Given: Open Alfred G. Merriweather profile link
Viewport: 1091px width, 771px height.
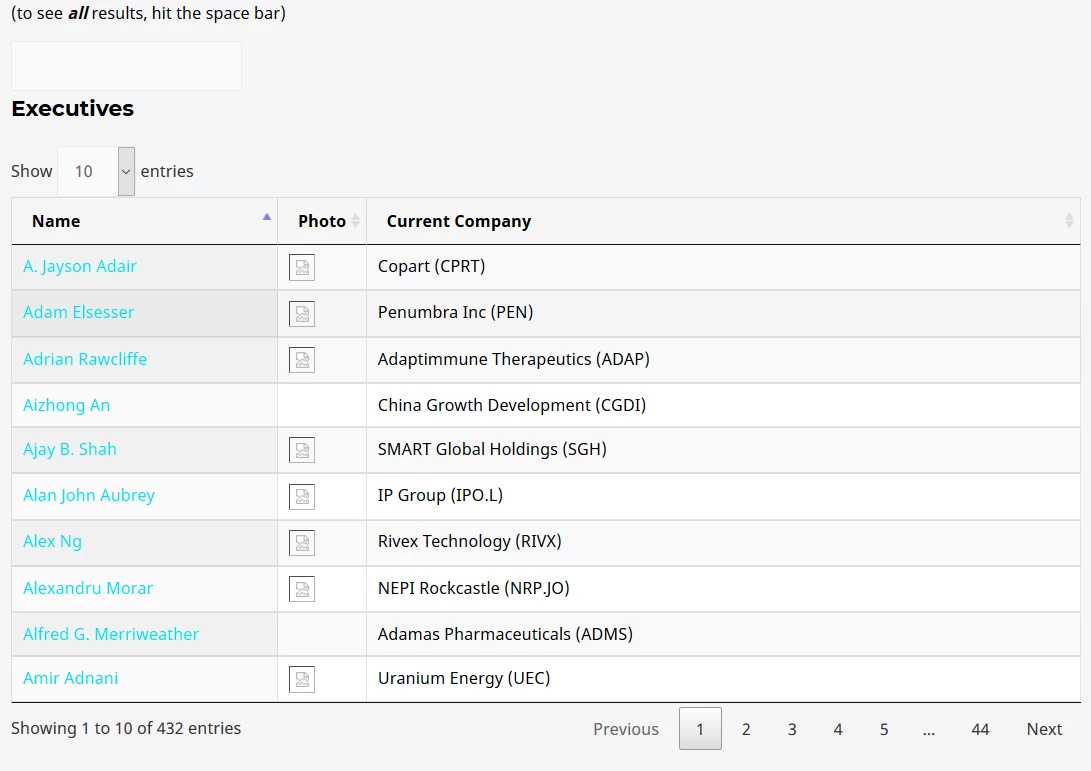Looking at the screenshot, I should point(111,634).
